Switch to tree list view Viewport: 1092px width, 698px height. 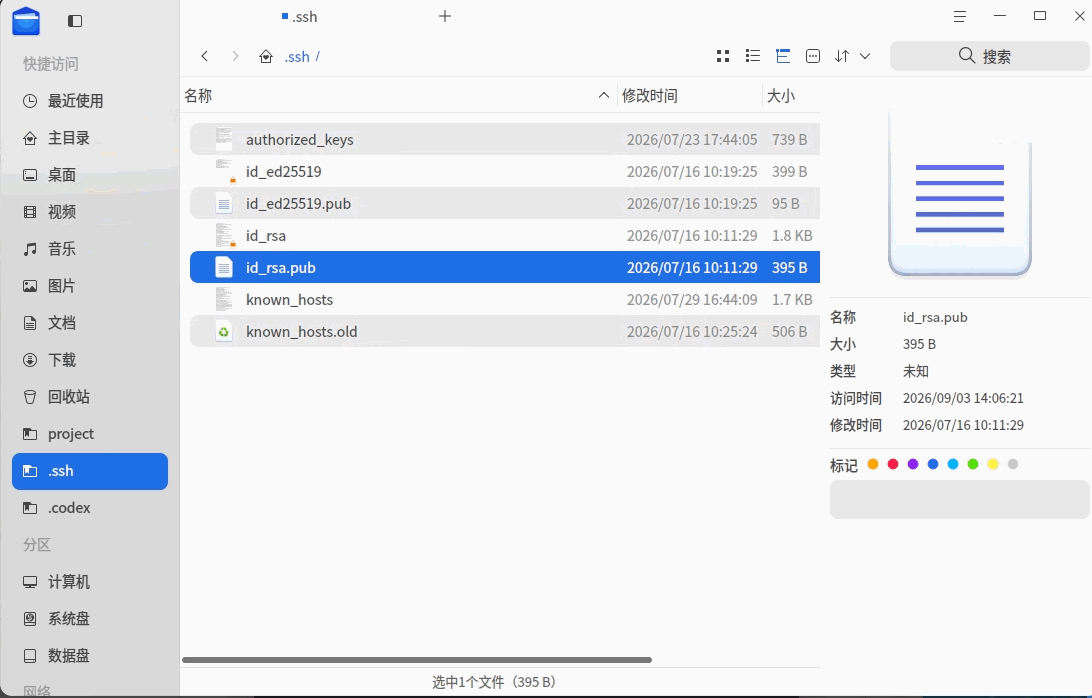pos(783,56)
